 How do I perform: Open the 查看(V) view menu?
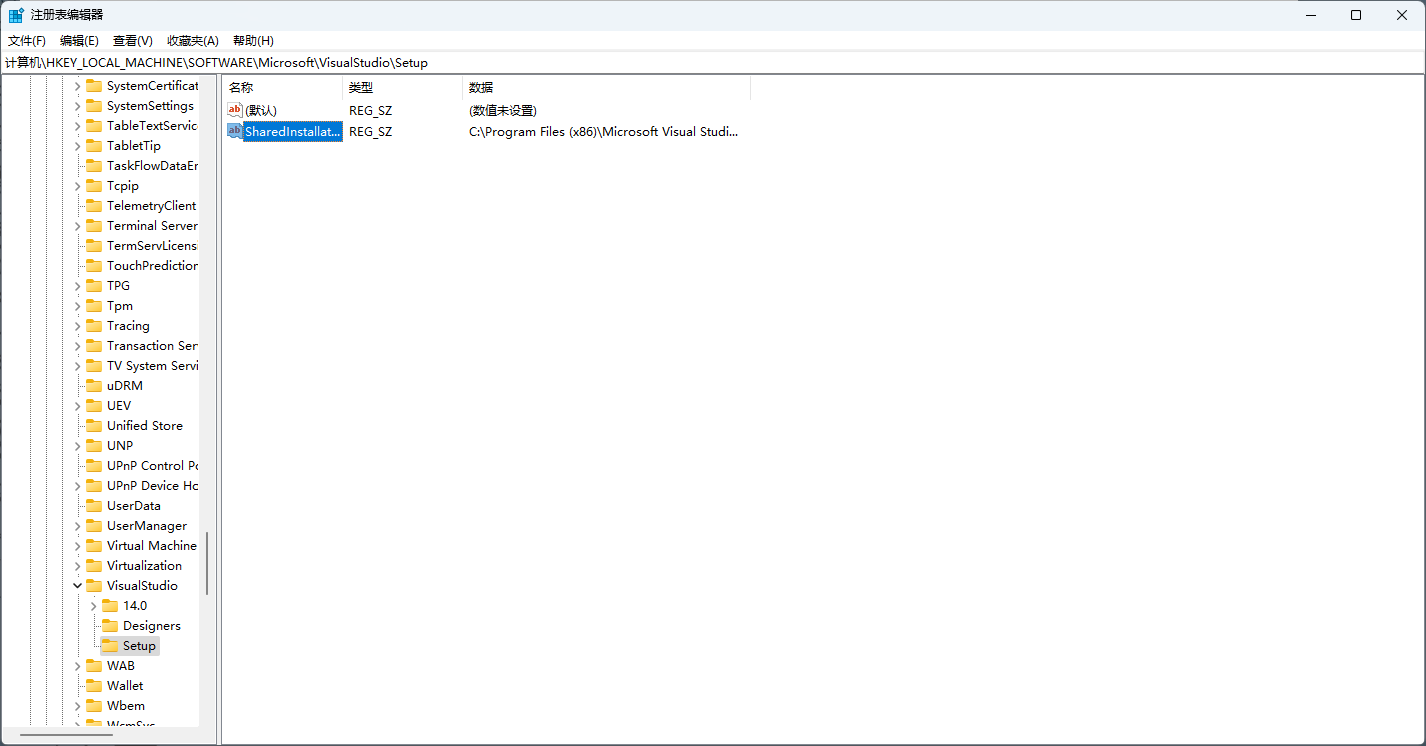[x=132, y=41]
